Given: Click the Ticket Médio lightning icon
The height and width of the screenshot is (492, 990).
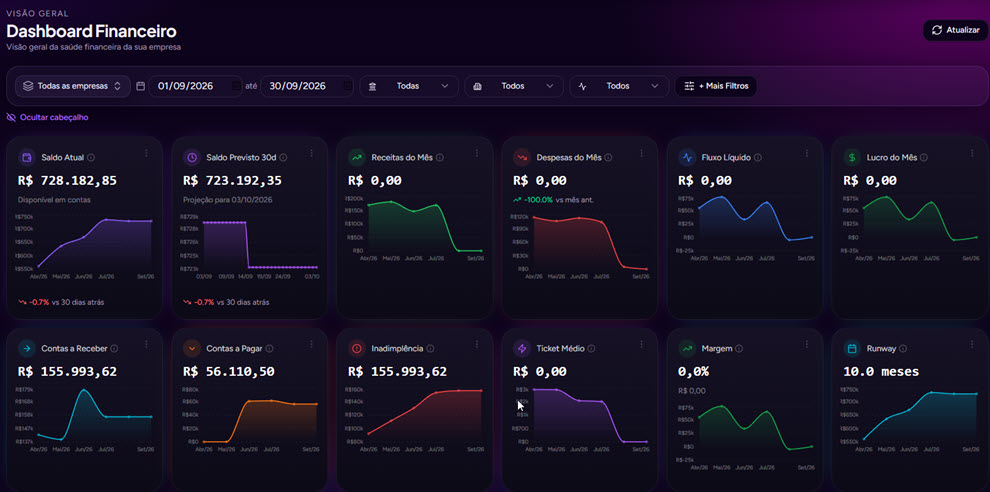Looking at the screenshot, I should tap(522, 348).
